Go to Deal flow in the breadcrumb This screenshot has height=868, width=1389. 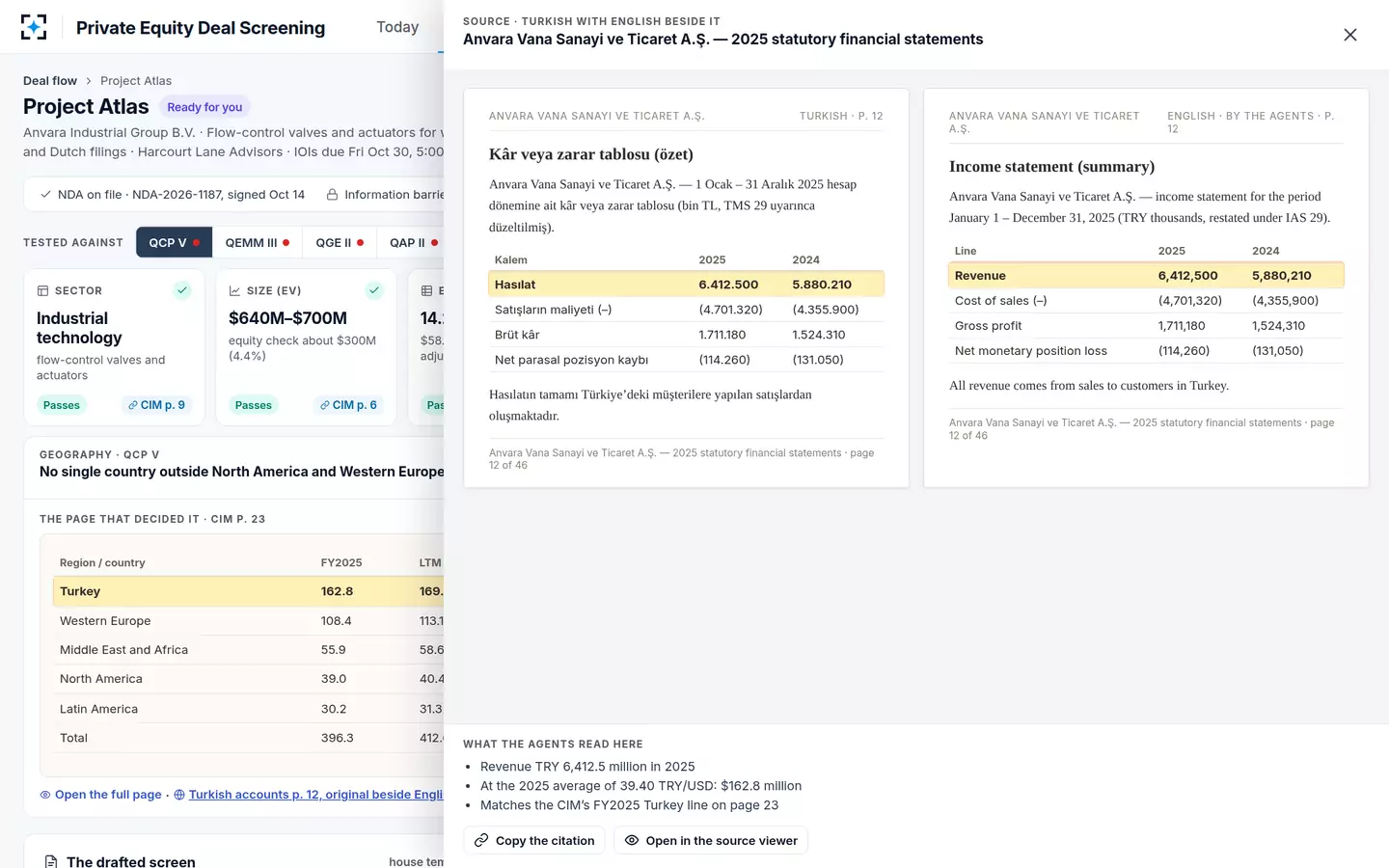pos(50,81)
